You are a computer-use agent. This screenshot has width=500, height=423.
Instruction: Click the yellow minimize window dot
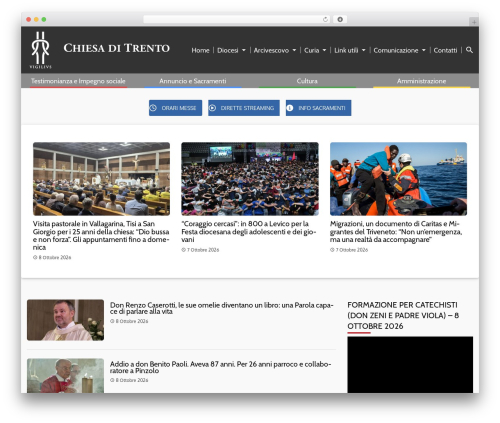coord(36,19)
